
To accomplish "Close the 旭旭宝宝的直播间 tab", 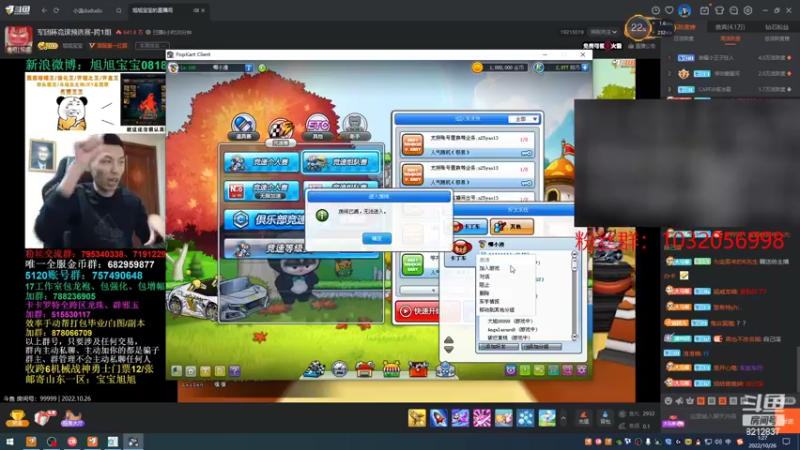I will pyautogui.click(x=203, y=10).
